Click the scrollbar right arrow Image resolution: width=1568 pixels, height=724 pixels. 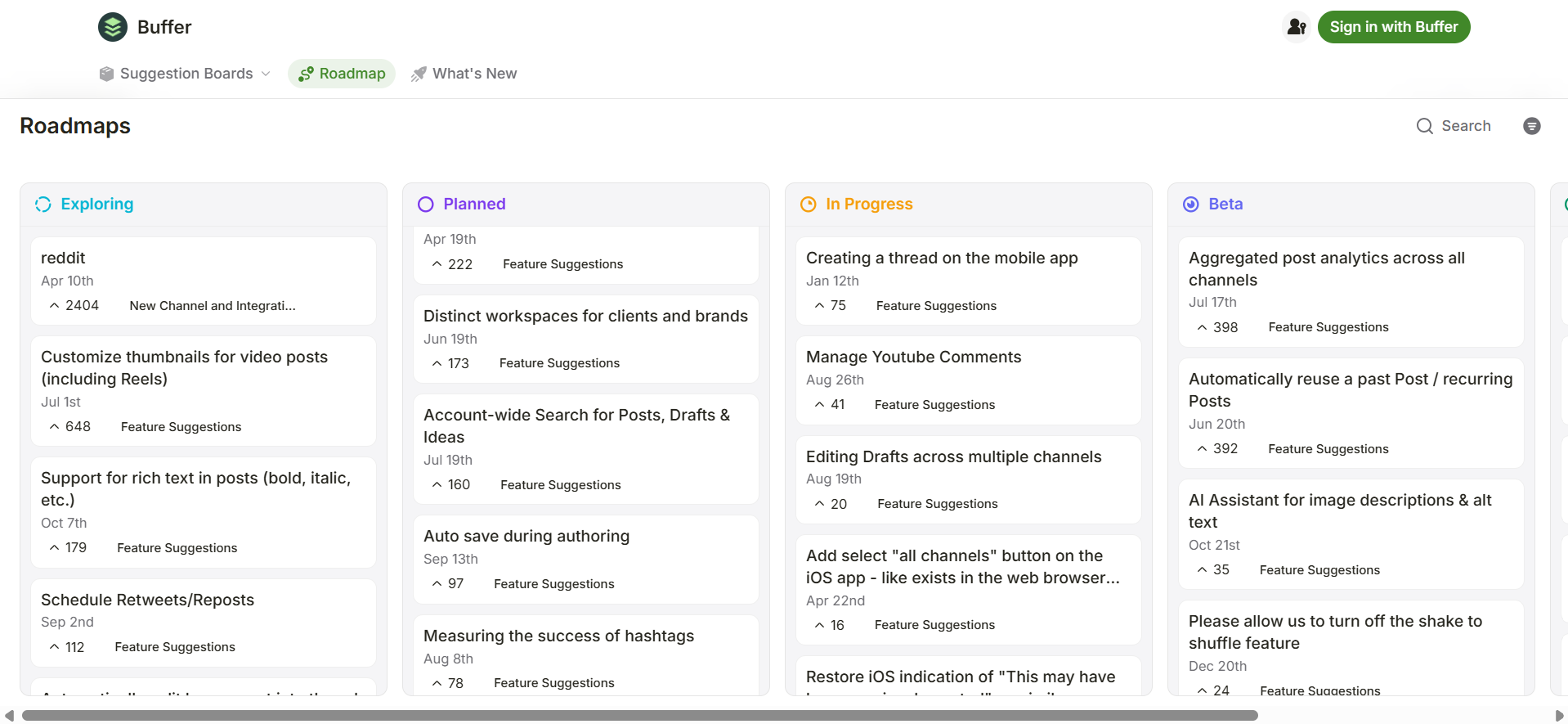(x=1559, y=716)
